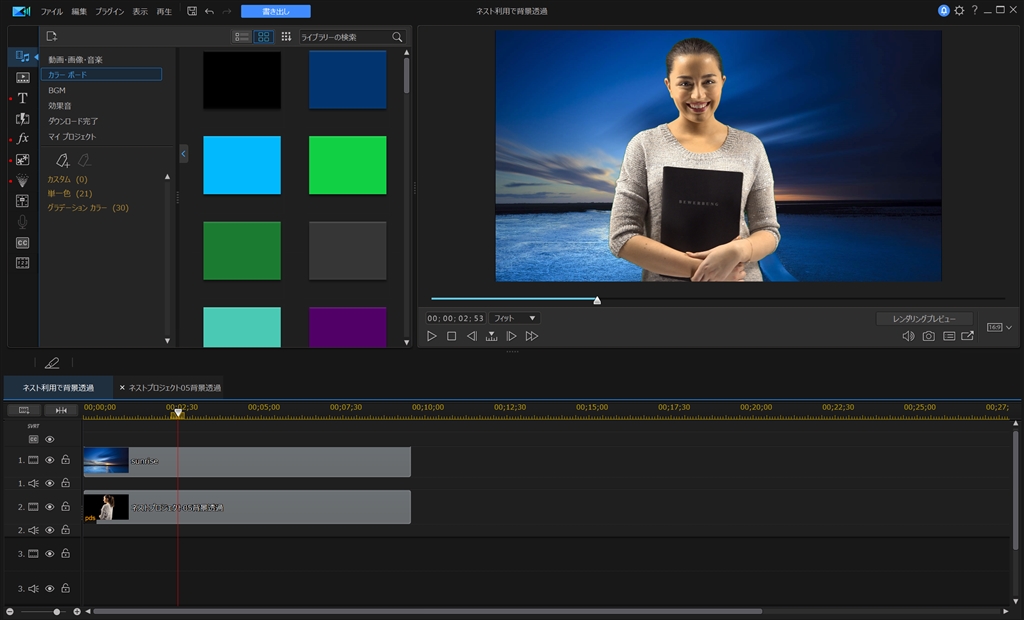The width and height of the screenshot is (1024, 620).
Task: Open the Title Room (T icon)
Action: [22, 98]
